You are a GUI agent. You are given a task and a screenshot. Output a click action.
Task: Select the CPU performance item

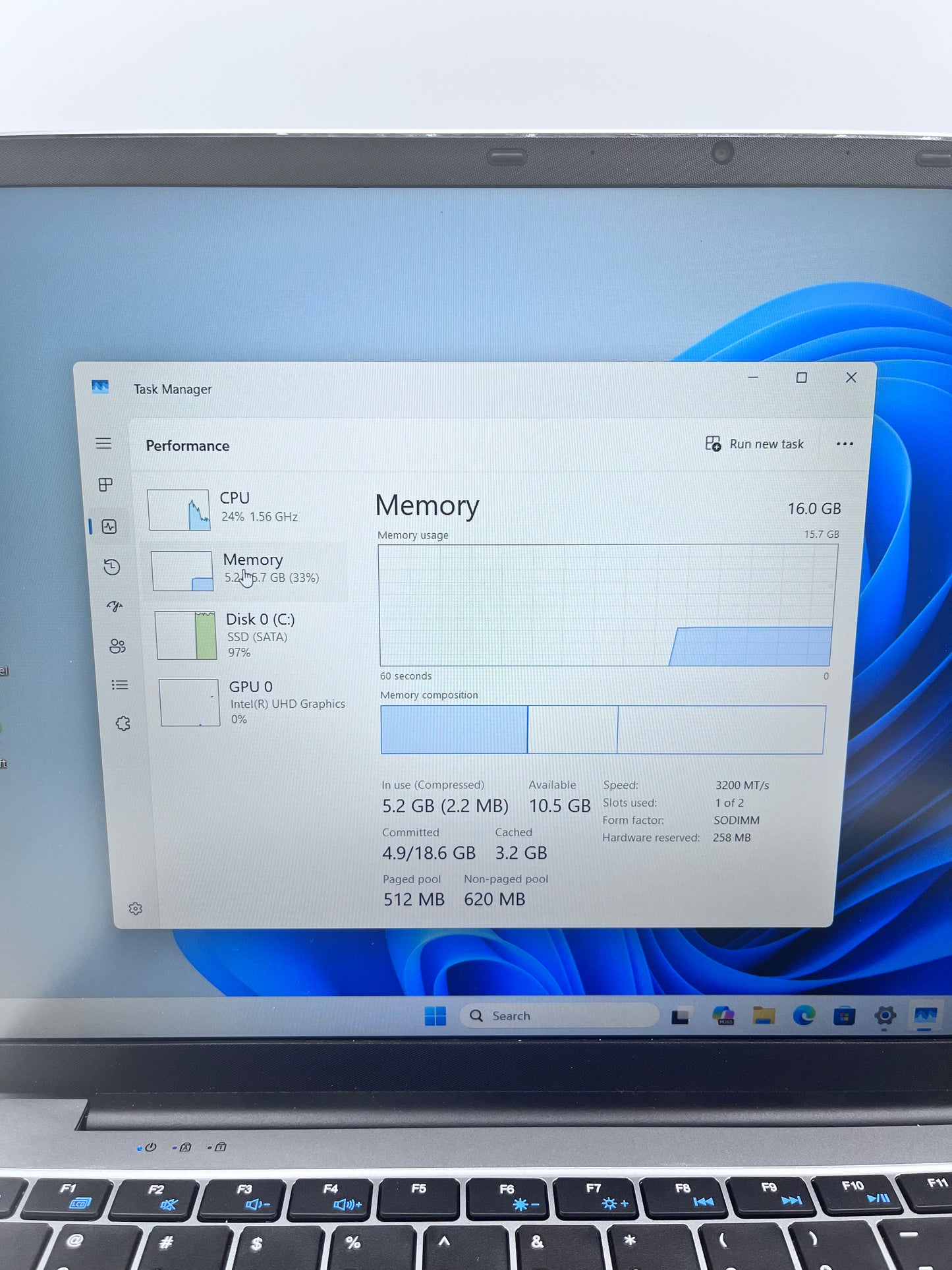(244, 509)
